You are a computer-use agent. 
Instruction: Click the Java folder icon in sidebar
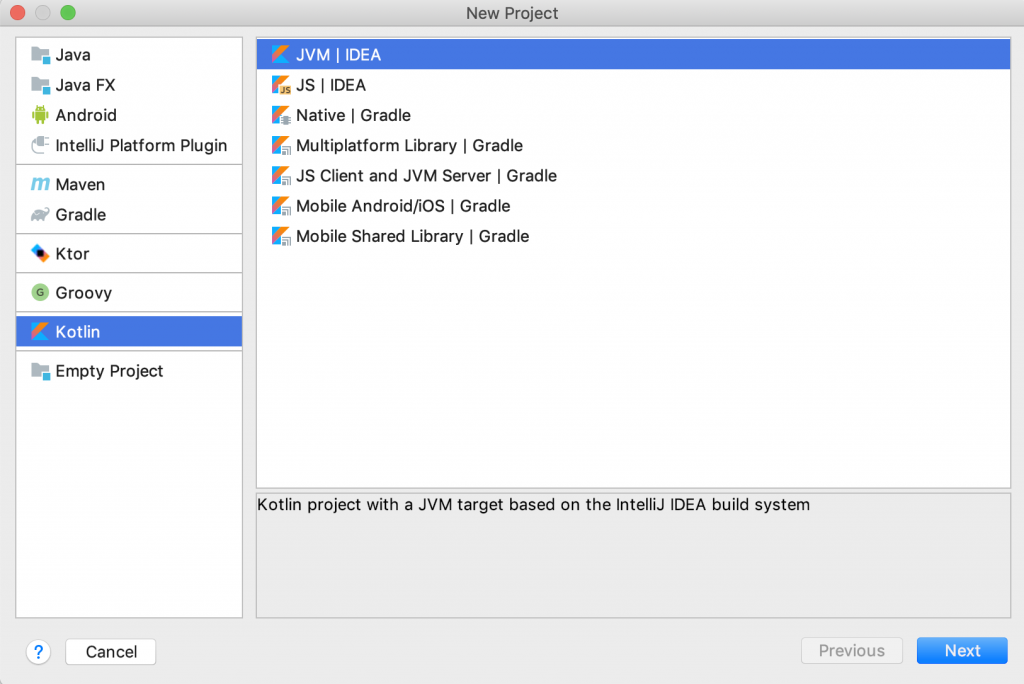click(x=40, y=55)
